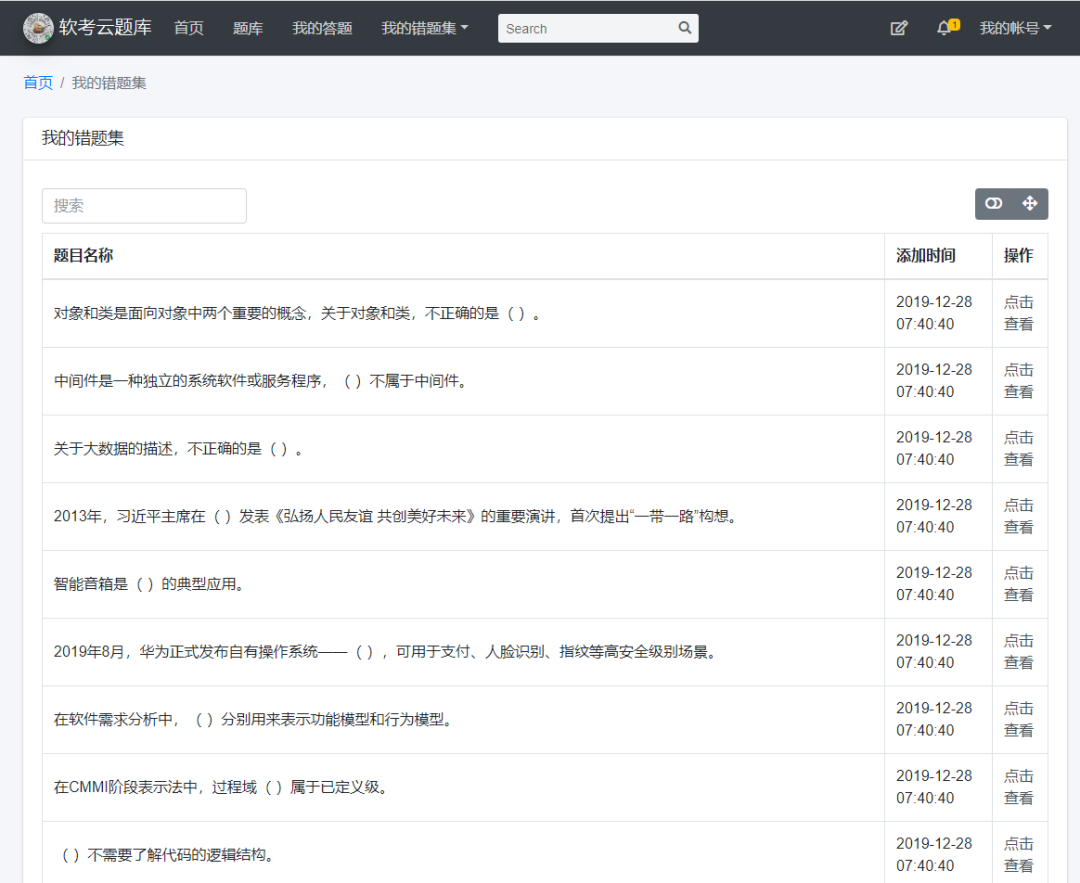1080x883 pixels.
Task: Click 点击查看 for 软件需求分析 question
Action: point(1018,719)
